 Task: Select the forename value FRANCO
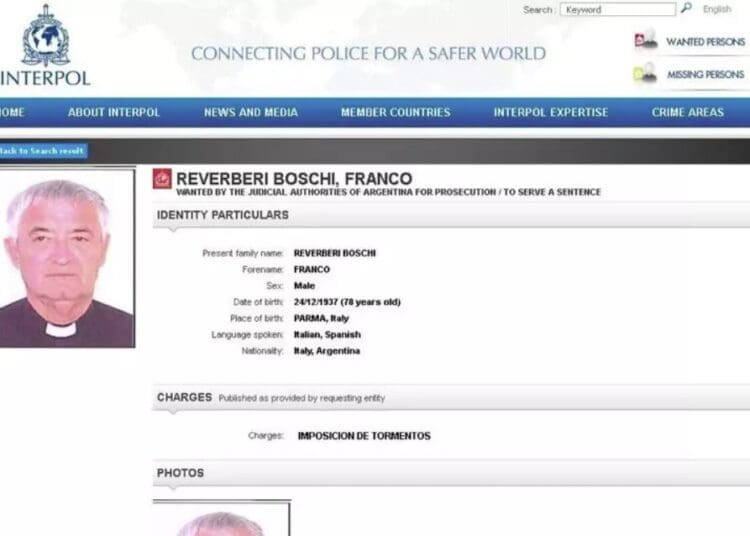coord(311,270)
